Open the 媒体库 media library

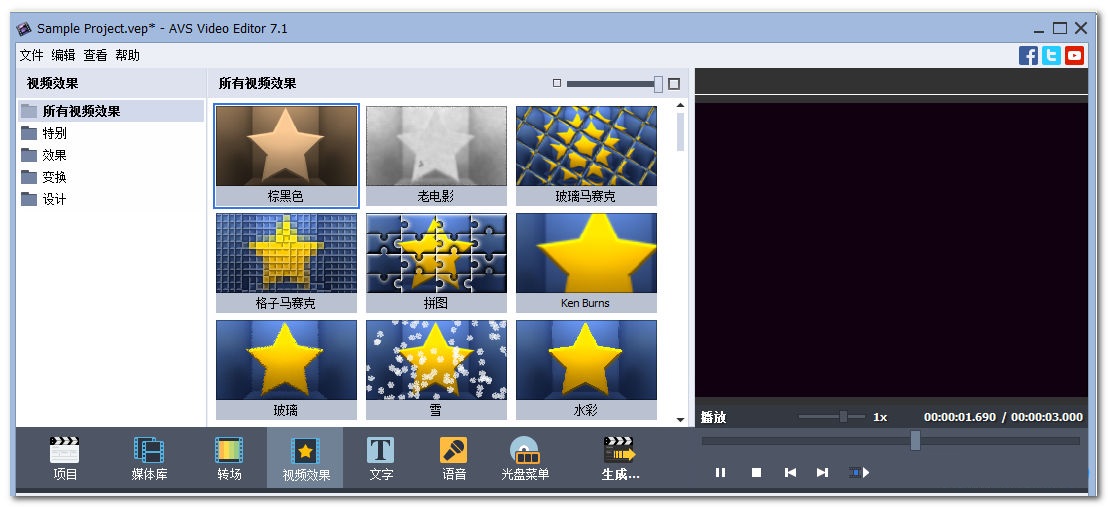tap(149, 458)
